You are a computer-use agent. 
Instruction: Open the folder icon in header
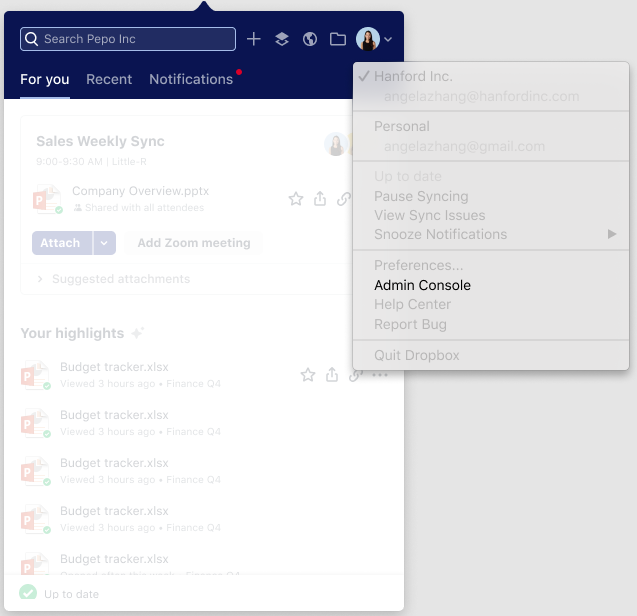click(338, 39)
